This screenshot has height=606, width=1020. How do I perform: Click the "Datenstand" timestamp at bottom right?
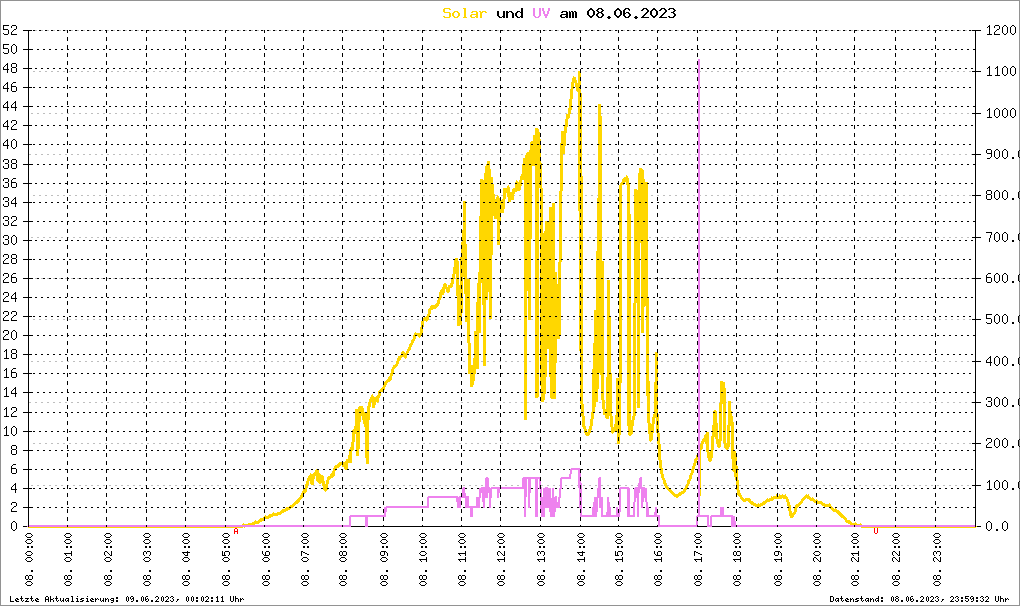(x=922, y=598)
